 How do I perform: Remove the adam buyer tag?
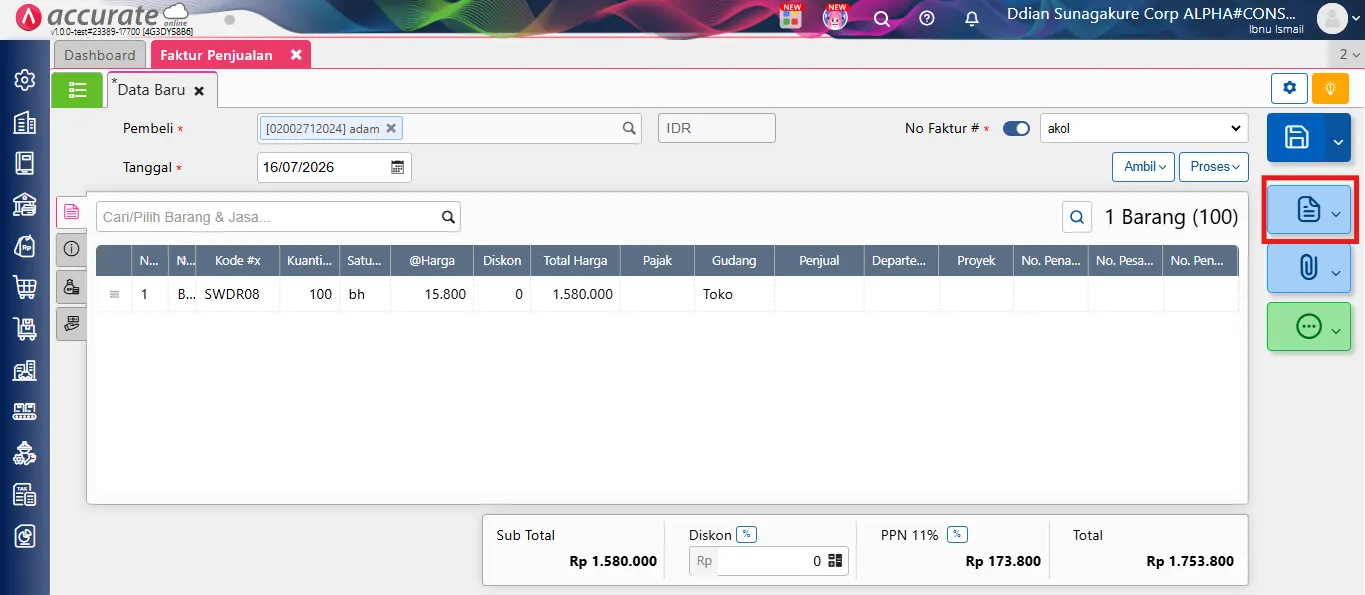click(391, 128)
